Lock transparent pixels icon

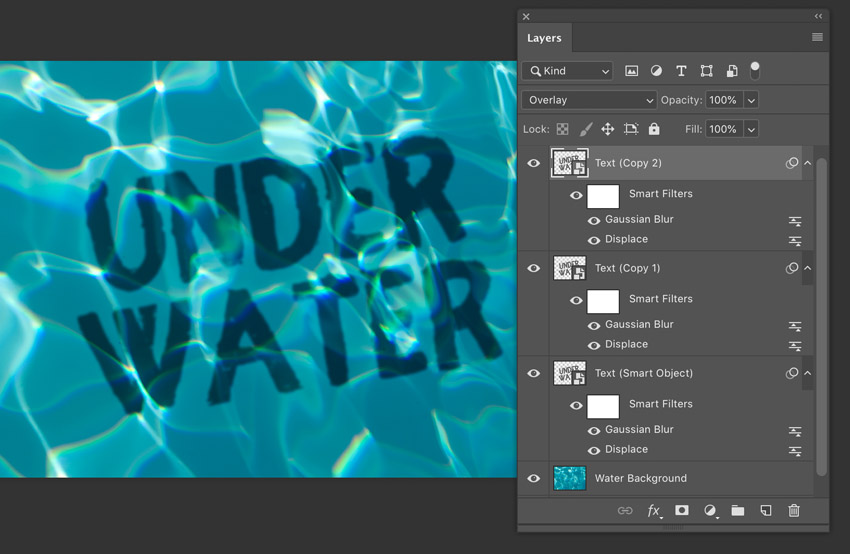(563, 129)
